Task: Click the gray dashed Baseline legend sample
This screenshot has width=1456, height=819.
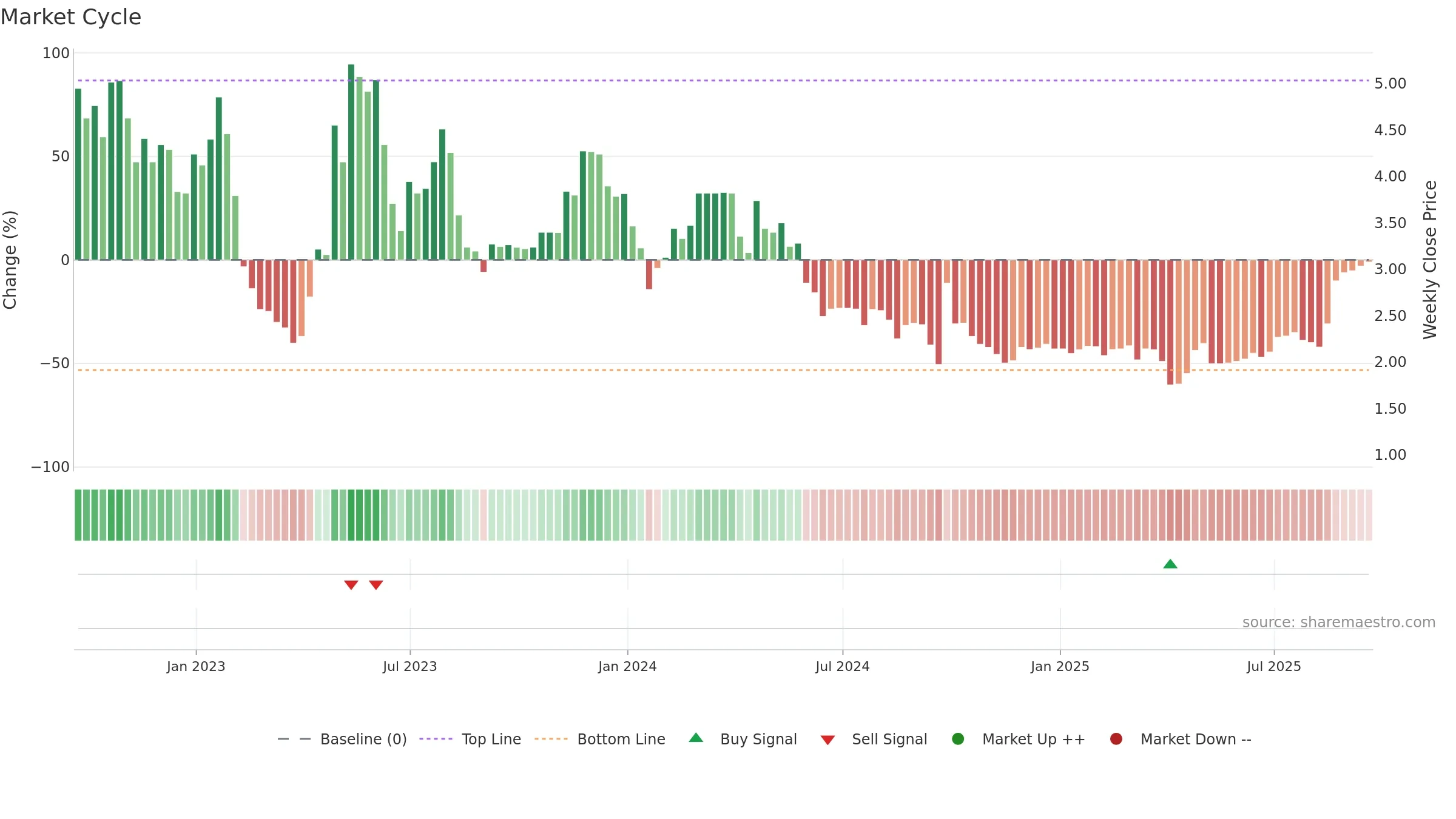Action: point(294,739)
